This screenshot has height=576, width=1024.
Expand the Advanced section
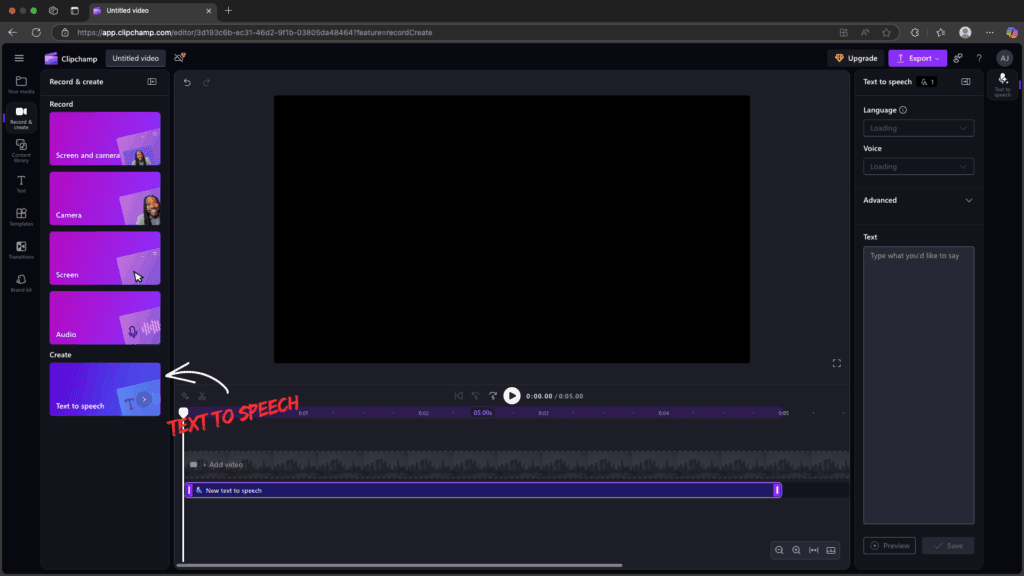click(x=918, y=200)
